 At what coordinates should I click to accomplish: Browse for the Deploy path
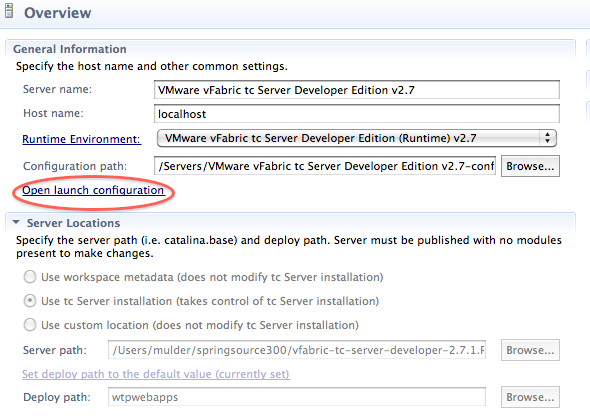(x=530, y=397)
